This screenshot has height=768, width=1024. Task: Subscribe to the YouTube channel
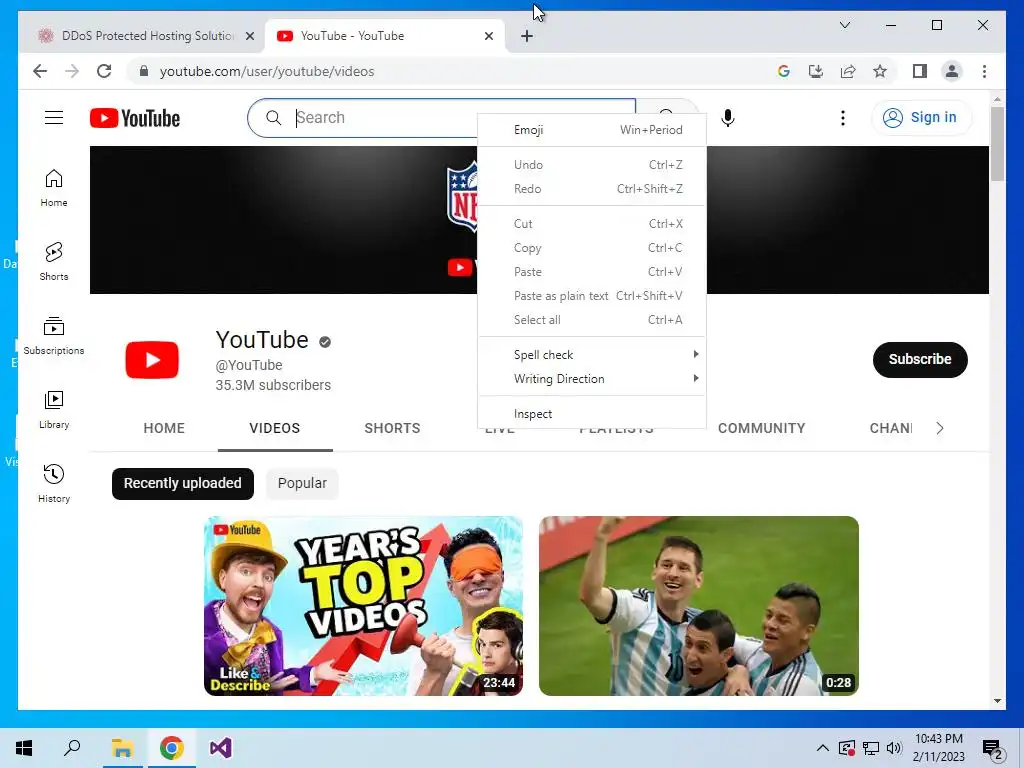[920, 359]
